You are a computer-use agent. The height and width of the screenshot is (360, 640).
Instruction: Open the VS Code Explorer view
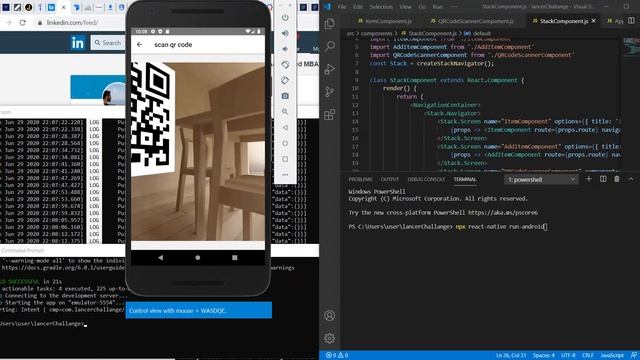click(x=329, y=24)
